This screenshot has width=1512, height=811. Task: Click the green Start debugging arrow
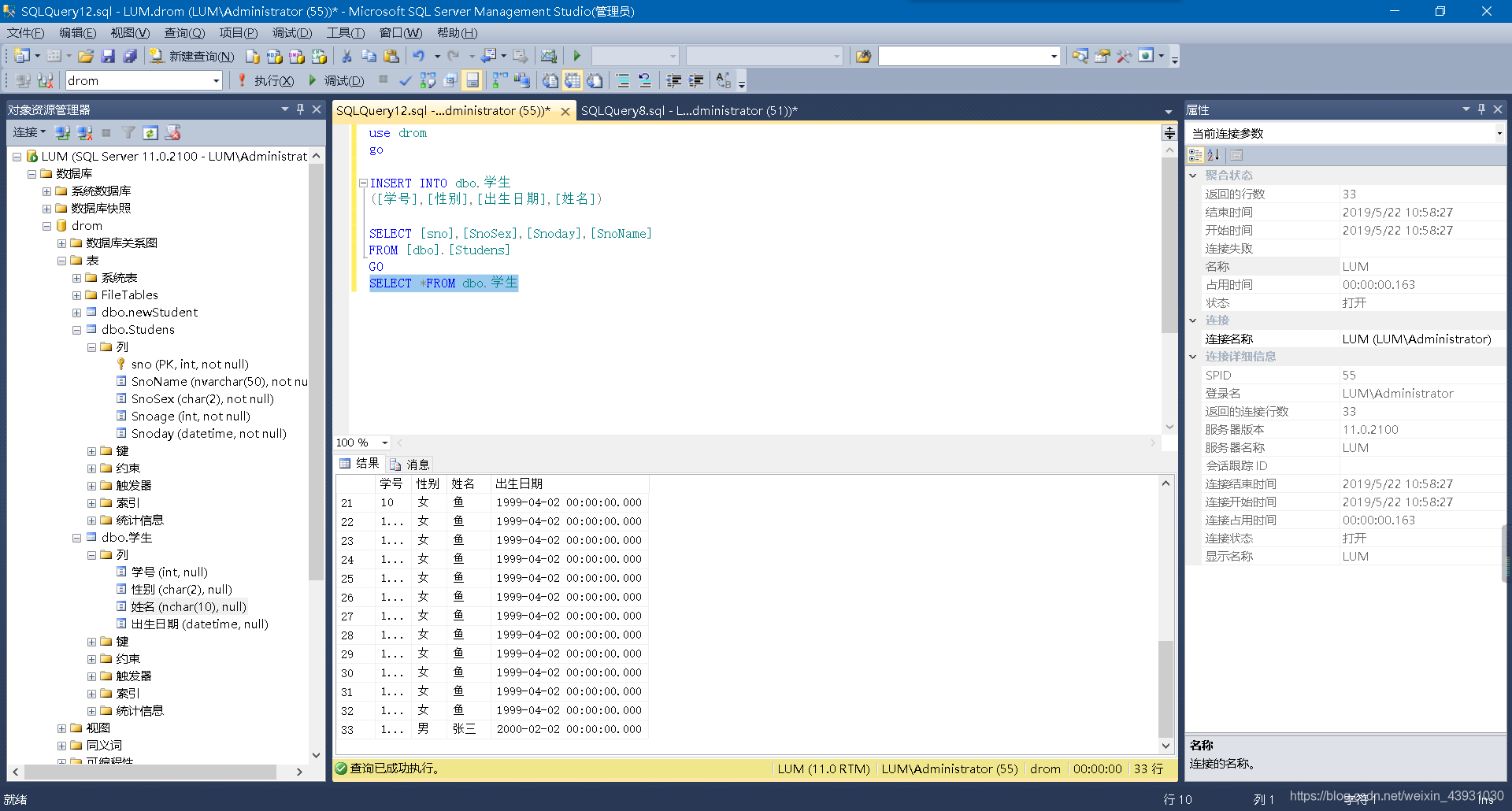coord(576,56)
